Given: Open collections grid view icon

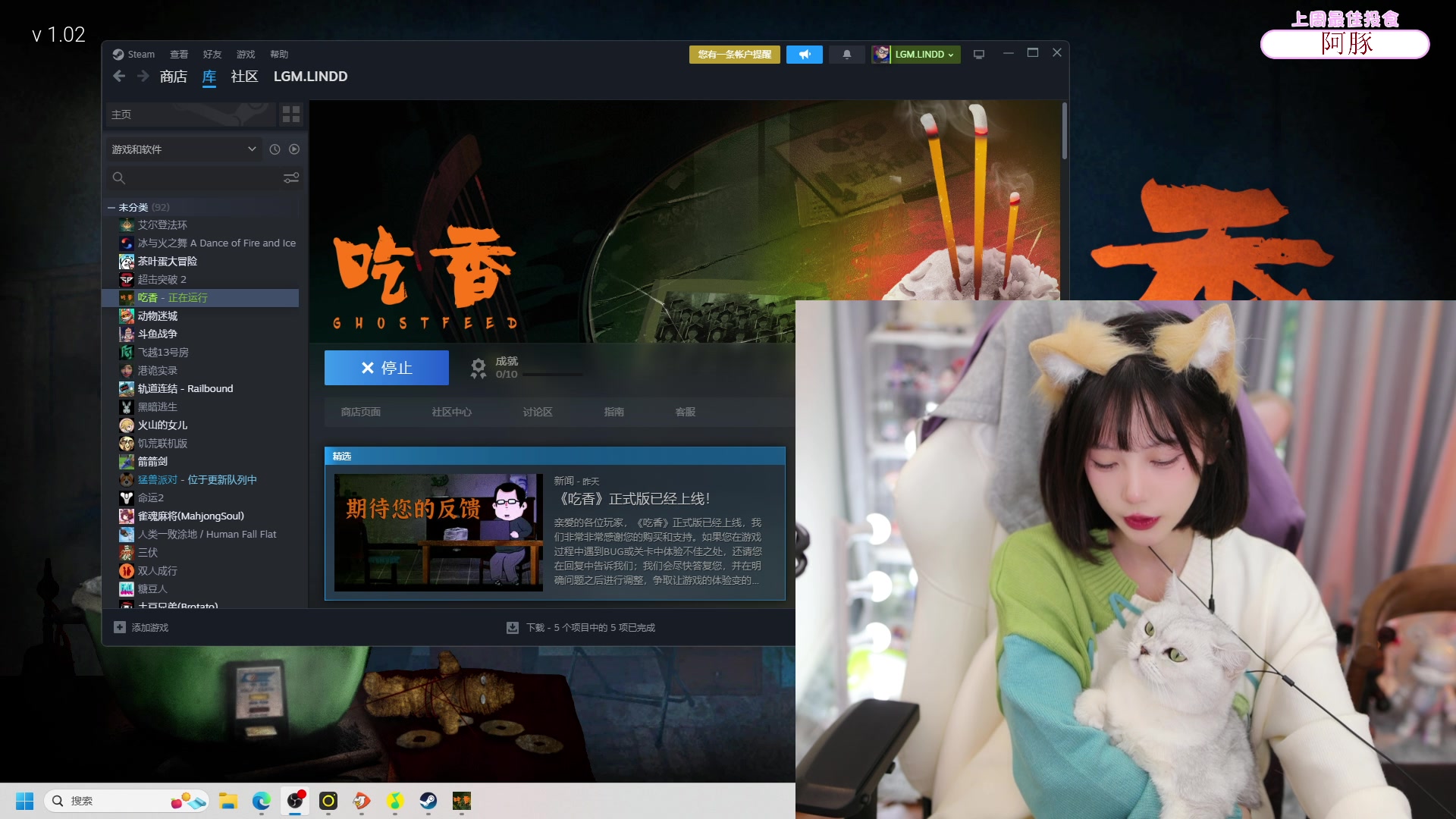Looking at the screenshot, I should tap(291, 115).
